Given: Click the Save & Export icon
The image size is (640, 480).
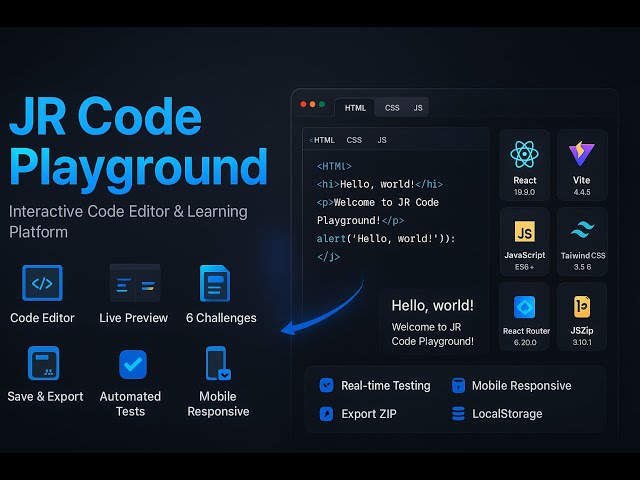Looking at the screenshot, I should tap(43, 363).
